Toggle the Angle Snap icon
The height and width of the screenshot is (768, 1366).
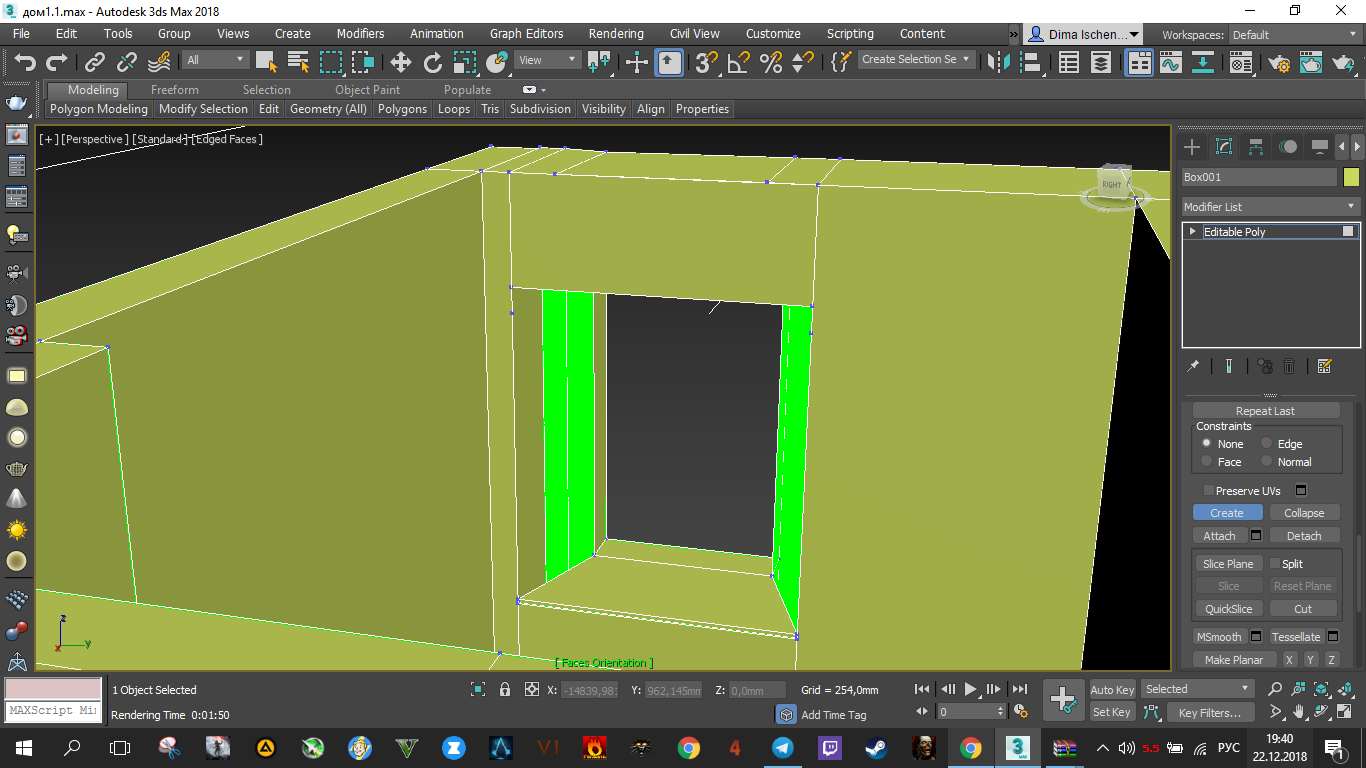(739, 62)
